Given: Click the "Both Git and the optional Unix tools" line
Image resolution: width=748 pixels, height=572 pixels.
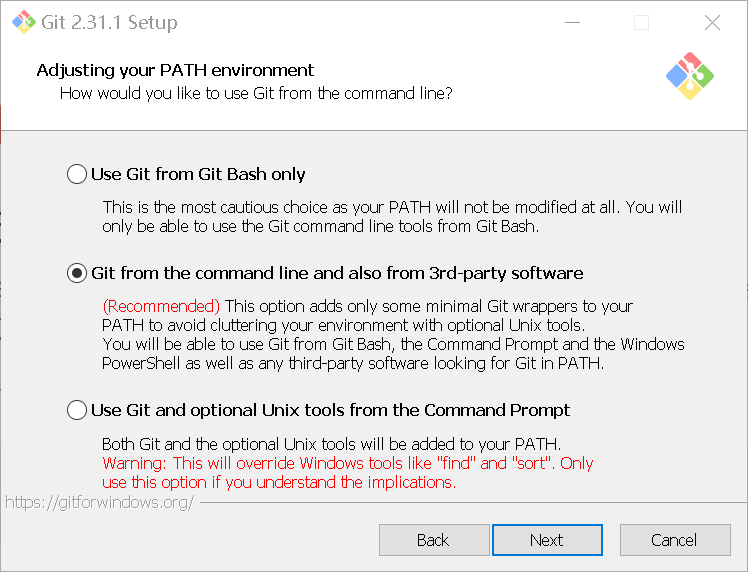Looking at the screenshot, I should (331, 444).
